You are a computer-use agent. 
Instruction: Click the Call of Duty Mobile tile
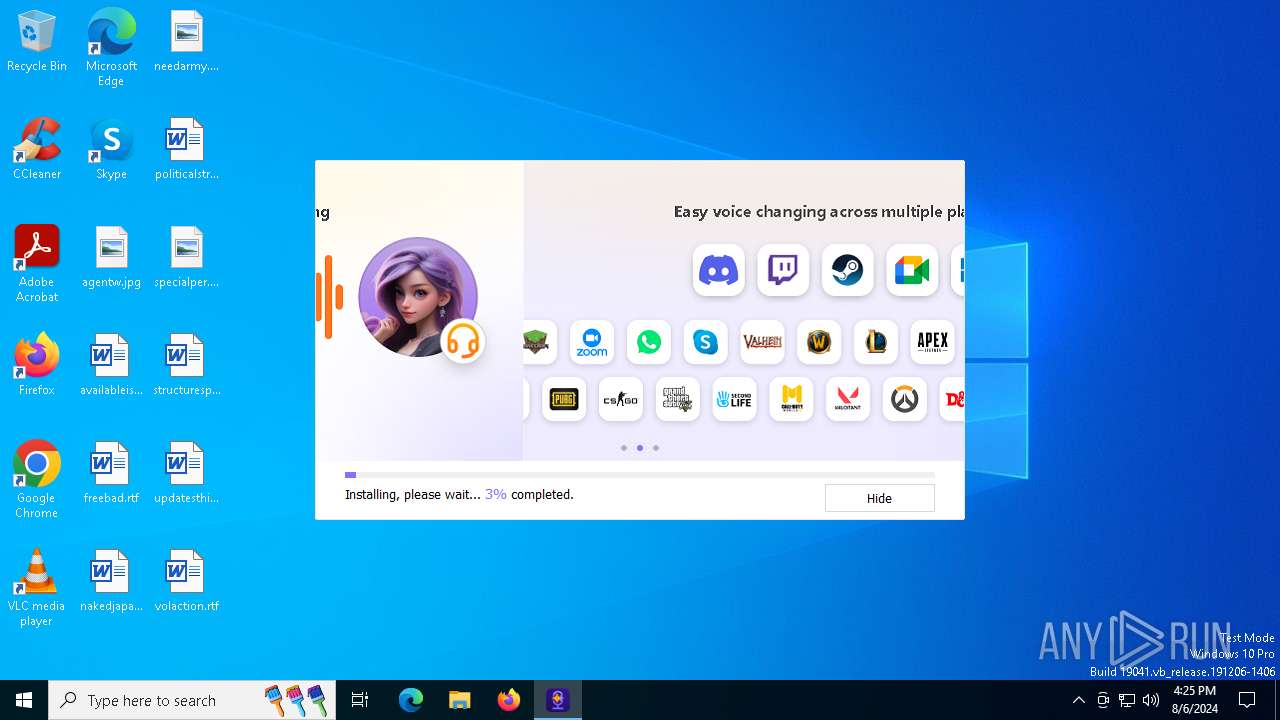(791, 400)
